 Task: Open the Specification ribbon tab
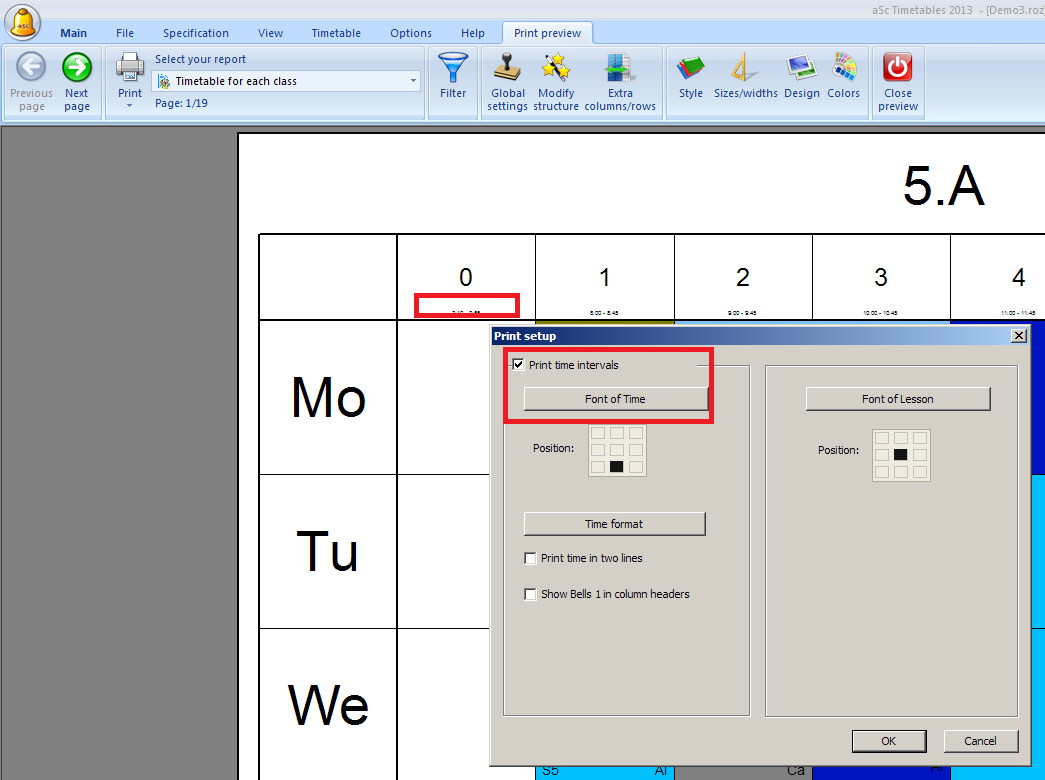click(x=196, y=33)
